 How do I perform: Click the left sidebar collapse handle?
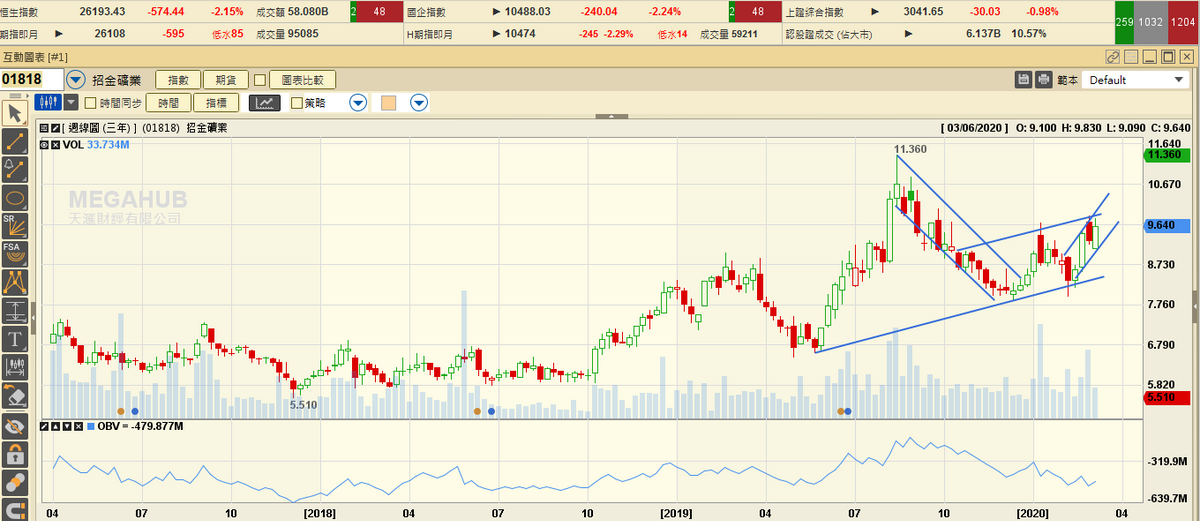coord(33,318)
